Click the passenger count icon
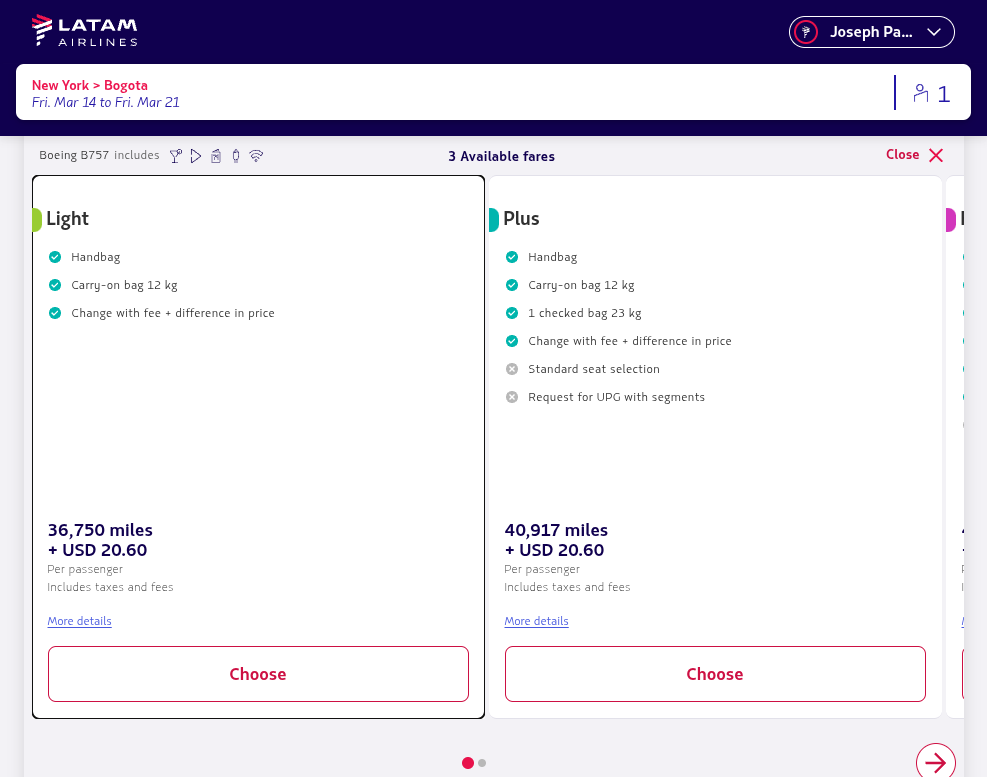 (x=921, y=93)
